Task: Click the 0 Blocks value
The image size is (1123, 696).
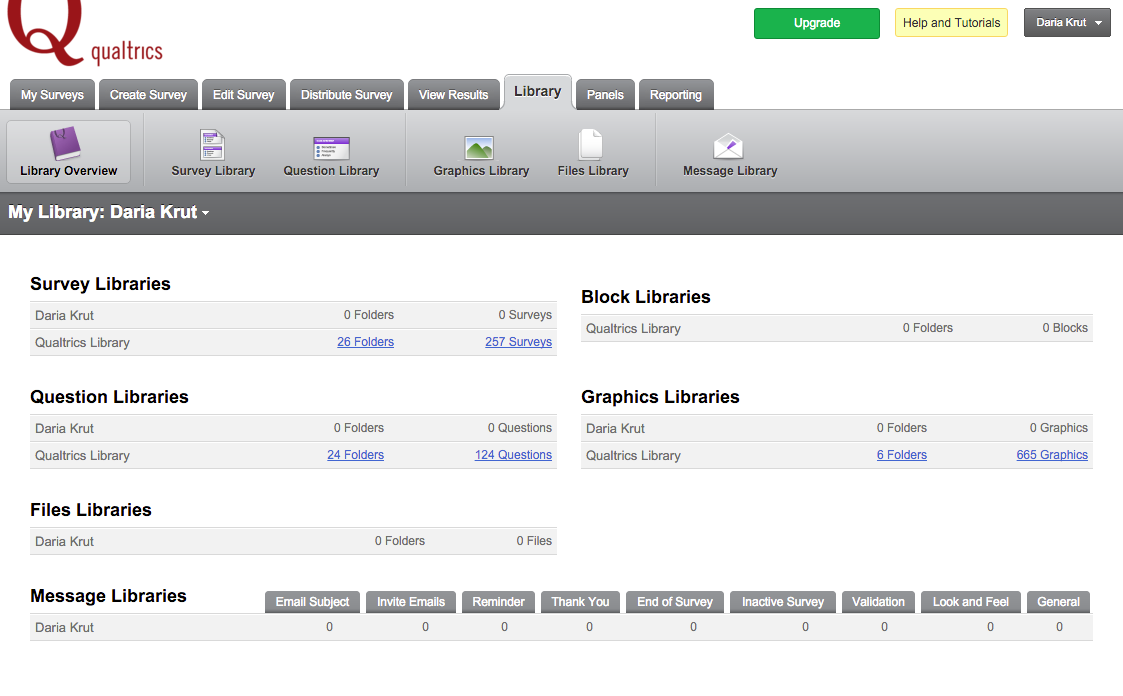Action: click(1065, 327)
